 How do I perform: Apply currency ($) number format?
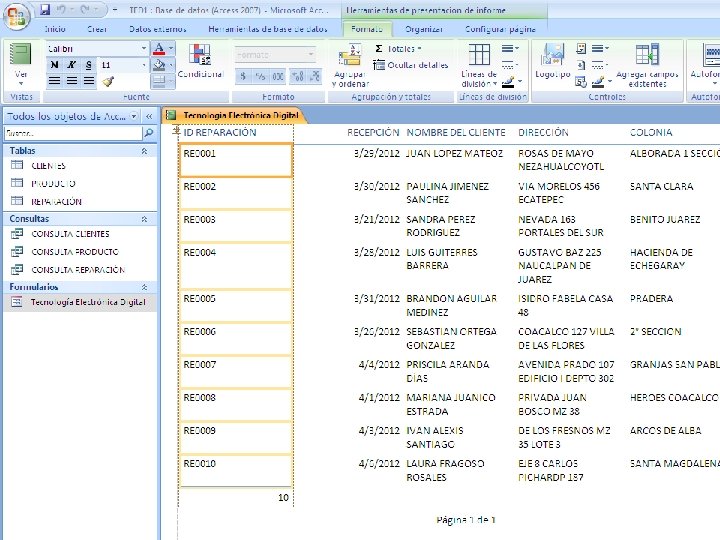click(x=242, y=77)
